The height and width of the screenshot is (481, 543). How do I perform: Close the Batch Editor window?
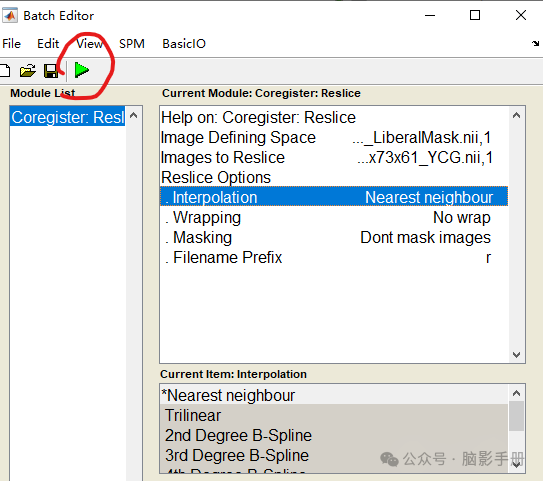(x=521, y=15)
